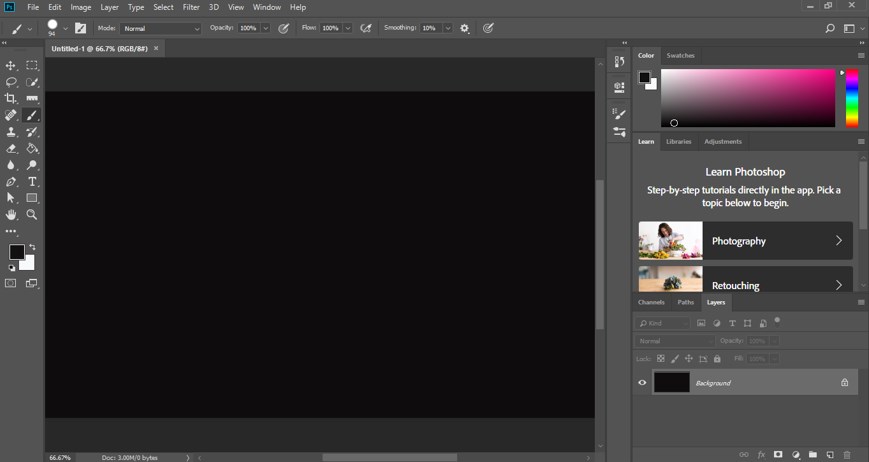
Task: Select the Quick Selection tool
Action: (x=32, y=82)
